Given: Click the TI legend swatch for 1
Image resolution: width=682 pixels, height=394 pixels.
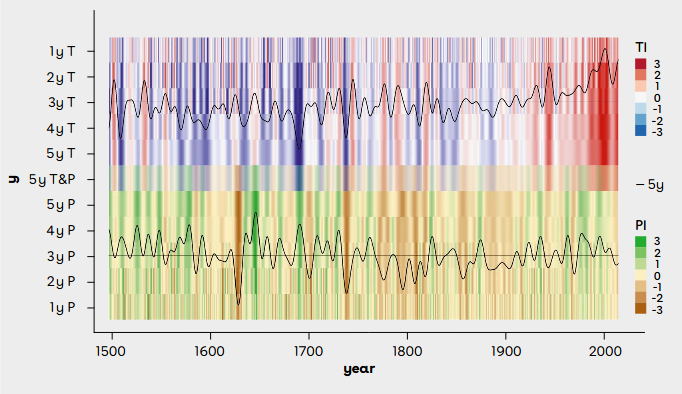Looking at the screenshot, I should 641,87.
